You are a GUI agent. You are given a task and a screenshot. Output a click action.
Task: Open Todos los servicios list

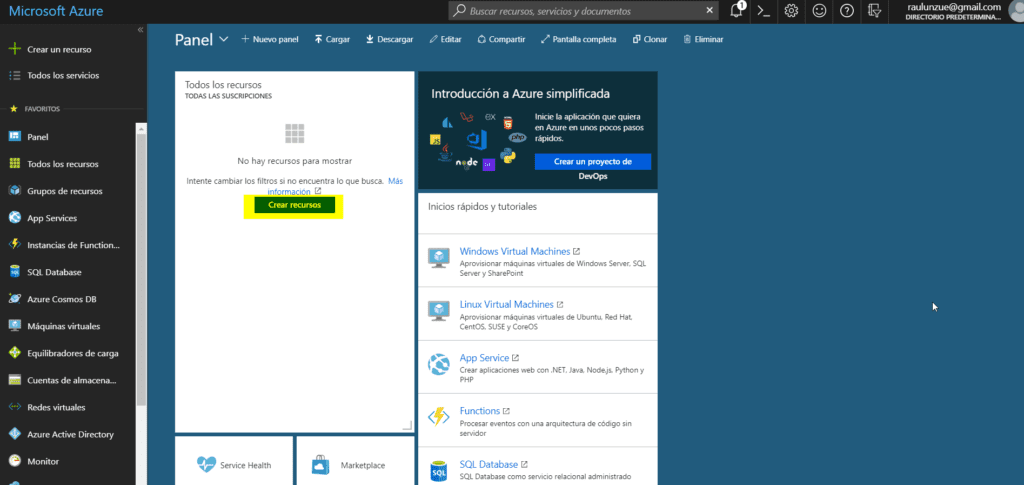pyautogui.click(x=63, y=75)
